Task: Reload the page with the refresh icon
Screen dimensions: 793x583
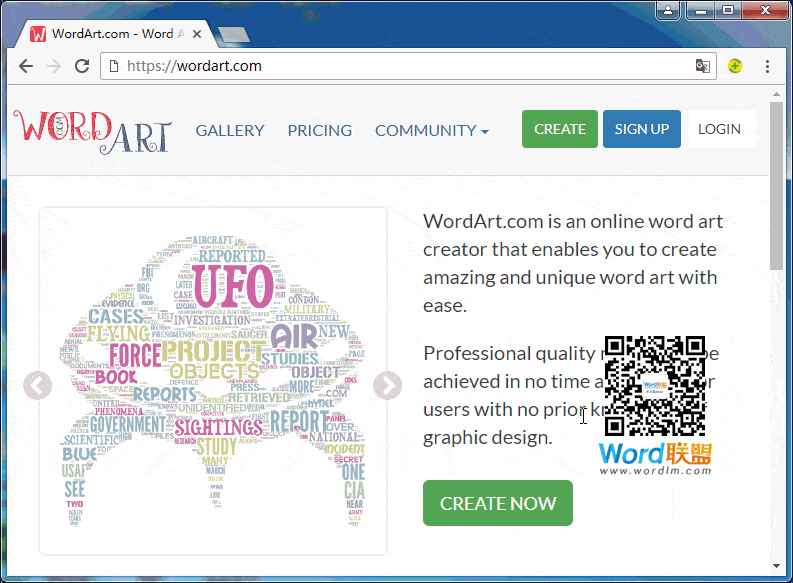Action: pyautogui.click(x=82, y=66)
